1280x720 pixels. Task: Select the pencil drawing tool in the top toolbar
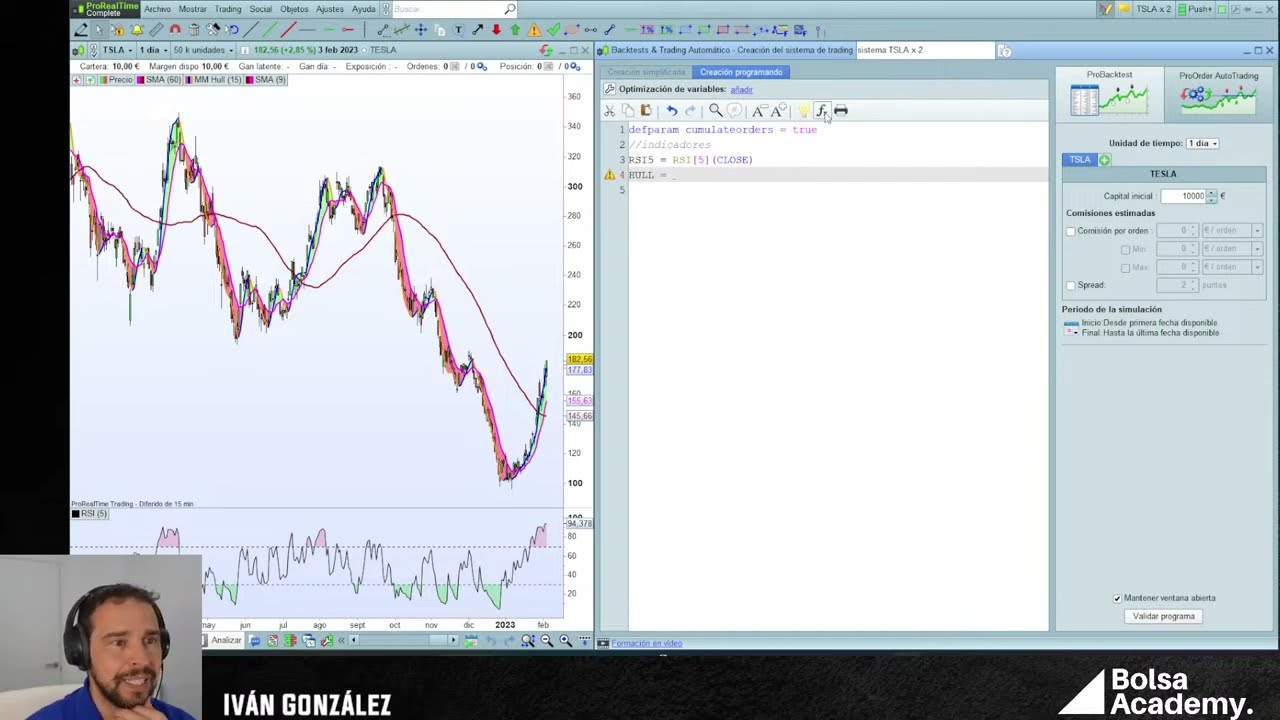(x=80, y=30)
